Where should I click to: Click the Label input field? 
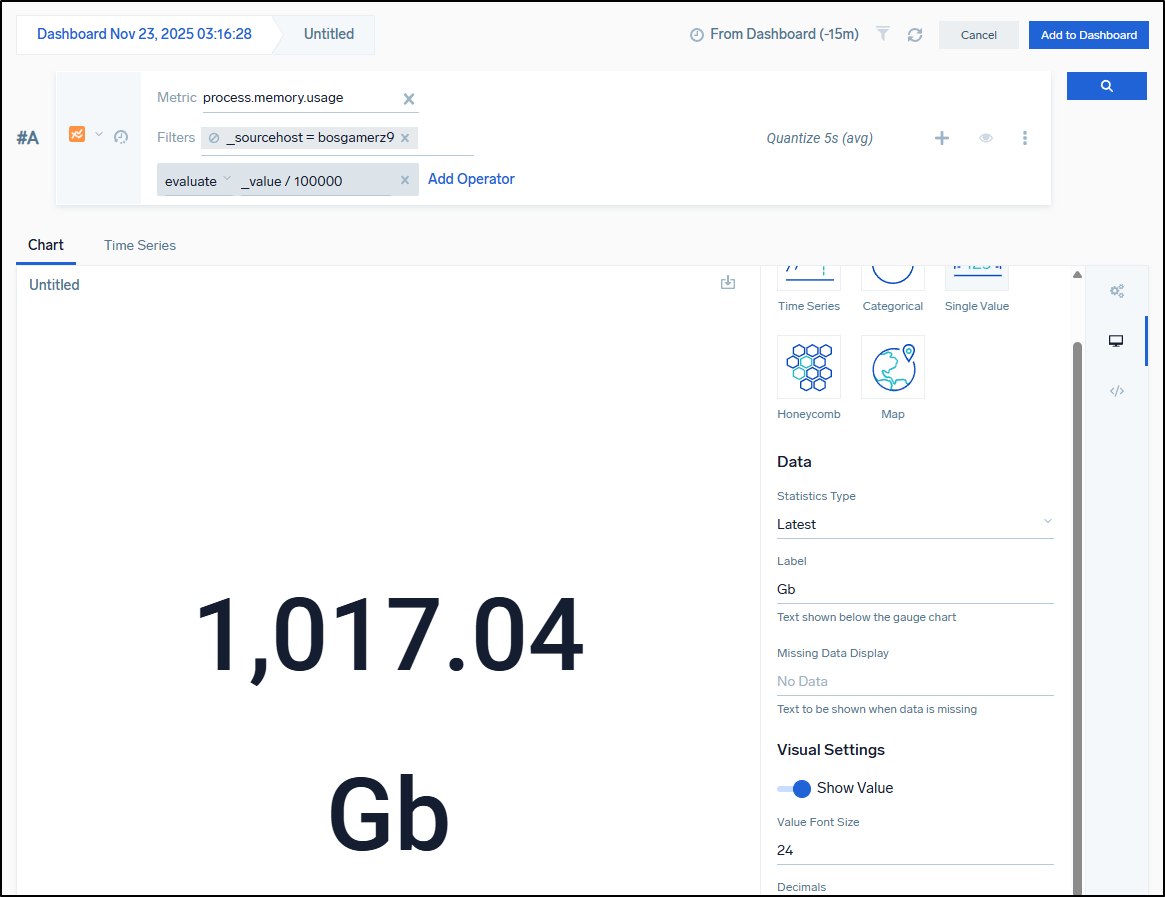click(914, 589)
